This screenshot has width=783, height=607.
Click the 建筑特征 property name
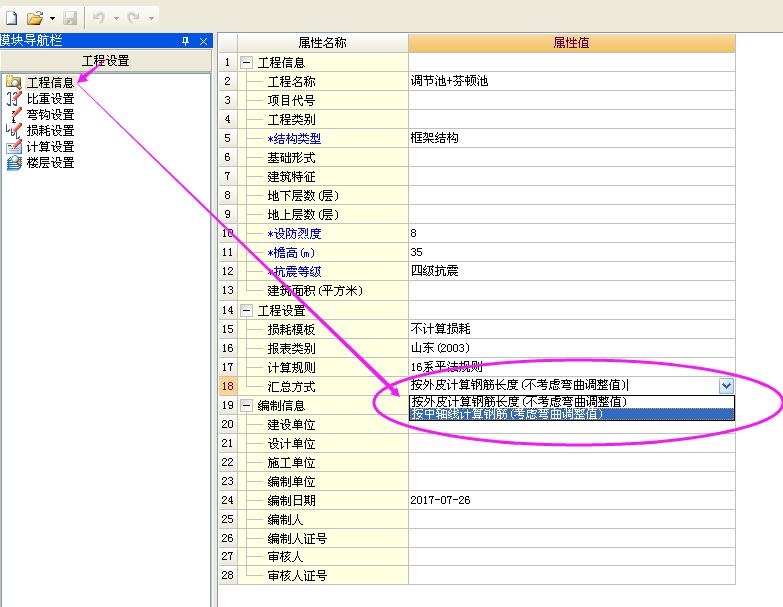(291, 176)
